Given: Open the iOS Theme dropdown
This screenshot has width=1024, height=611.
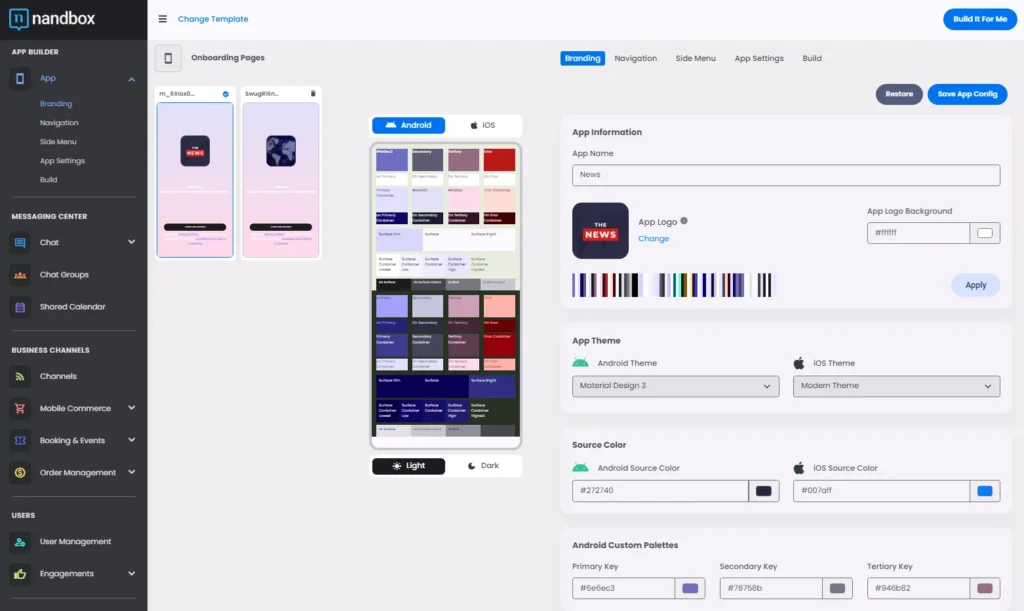Looking at the screenshot, I should (896, 385).
